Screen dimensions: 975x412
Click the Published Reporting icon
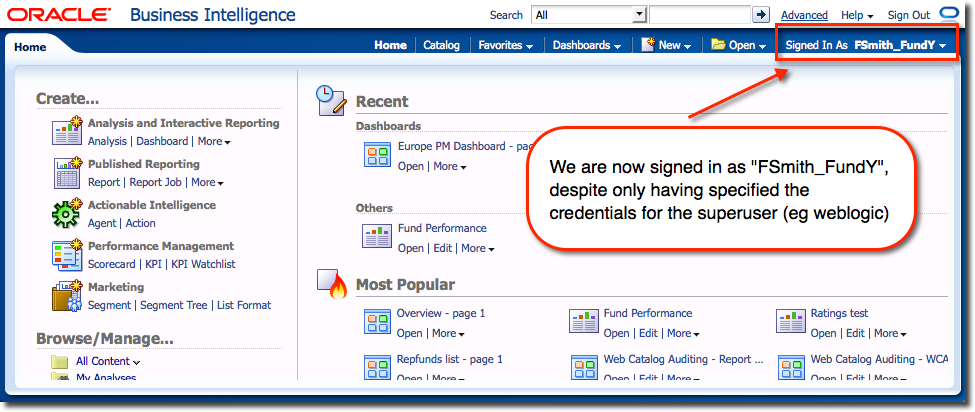[x=67, y=173]
